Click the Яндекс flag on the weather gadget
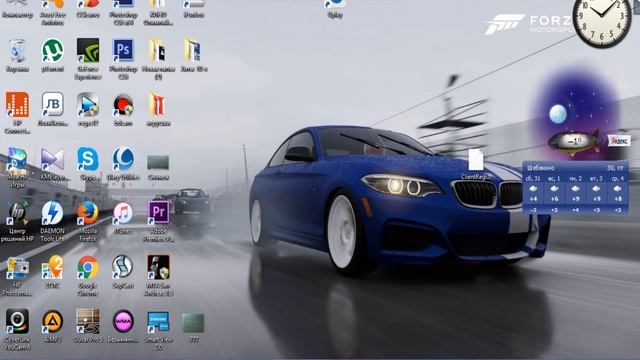The width and height of the screenshot is (640, 360). [619, 141]
